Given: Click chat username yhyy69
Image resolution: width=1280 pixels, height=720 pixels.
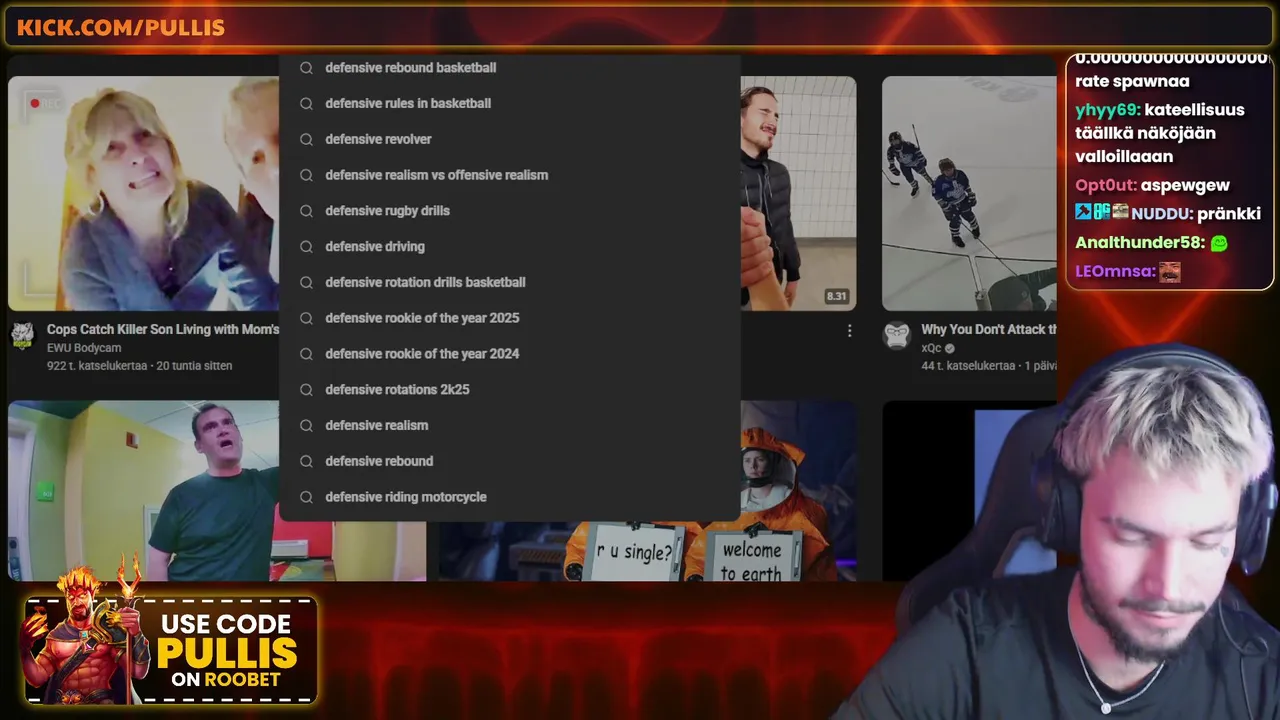Looking at the screenshot, I should tap(1106, 110).
